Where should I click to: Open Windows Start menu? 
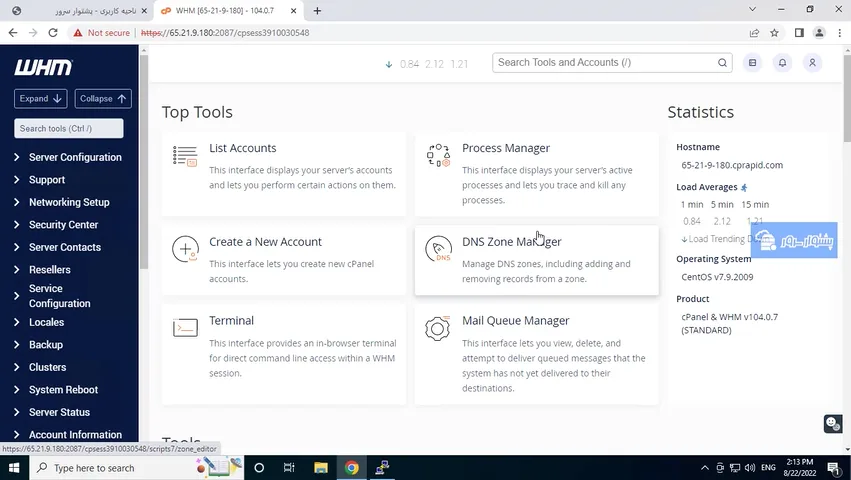[x=14, y=468]
